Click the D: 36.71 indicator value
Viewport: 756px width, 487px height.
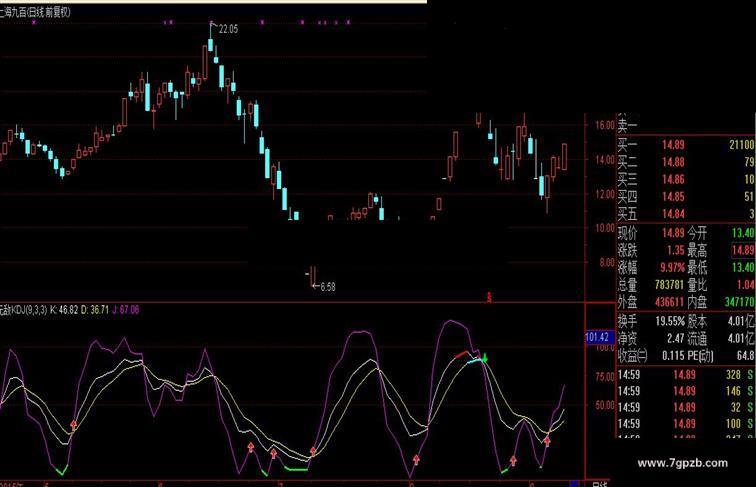click(x=94, y=310)
